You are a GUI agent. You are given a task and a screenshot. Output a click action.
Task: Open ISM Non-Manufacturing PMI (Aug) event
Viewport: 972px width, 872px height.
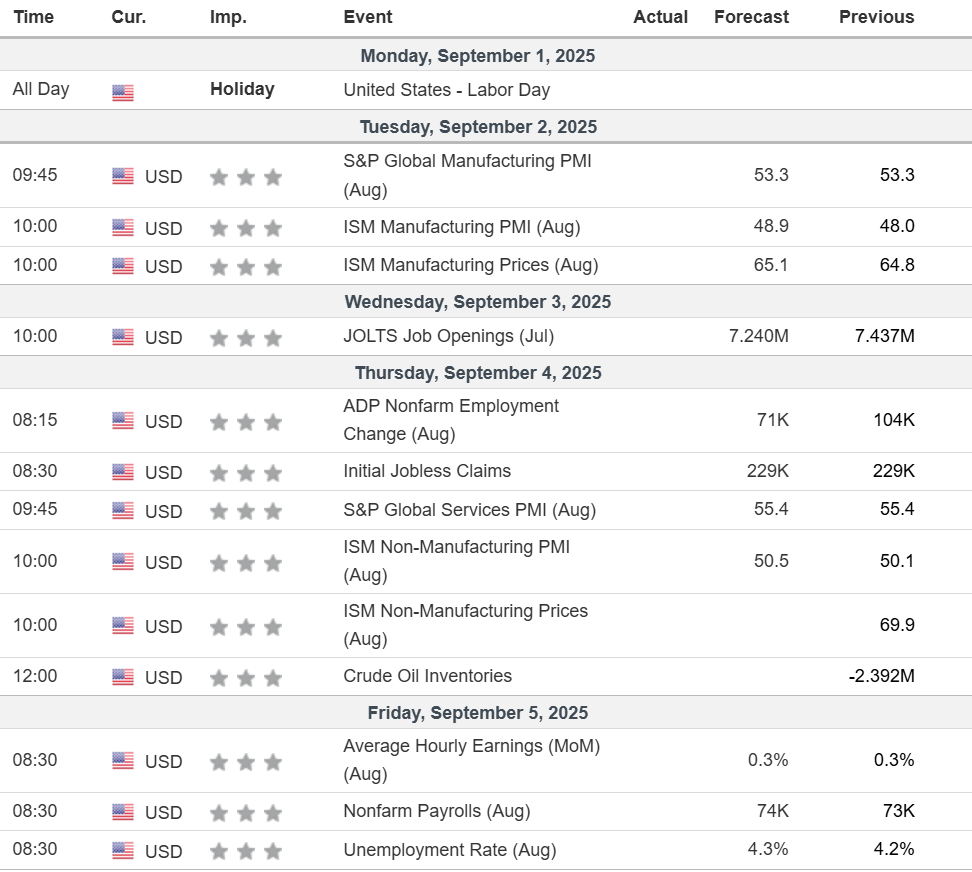coord(457,560)
